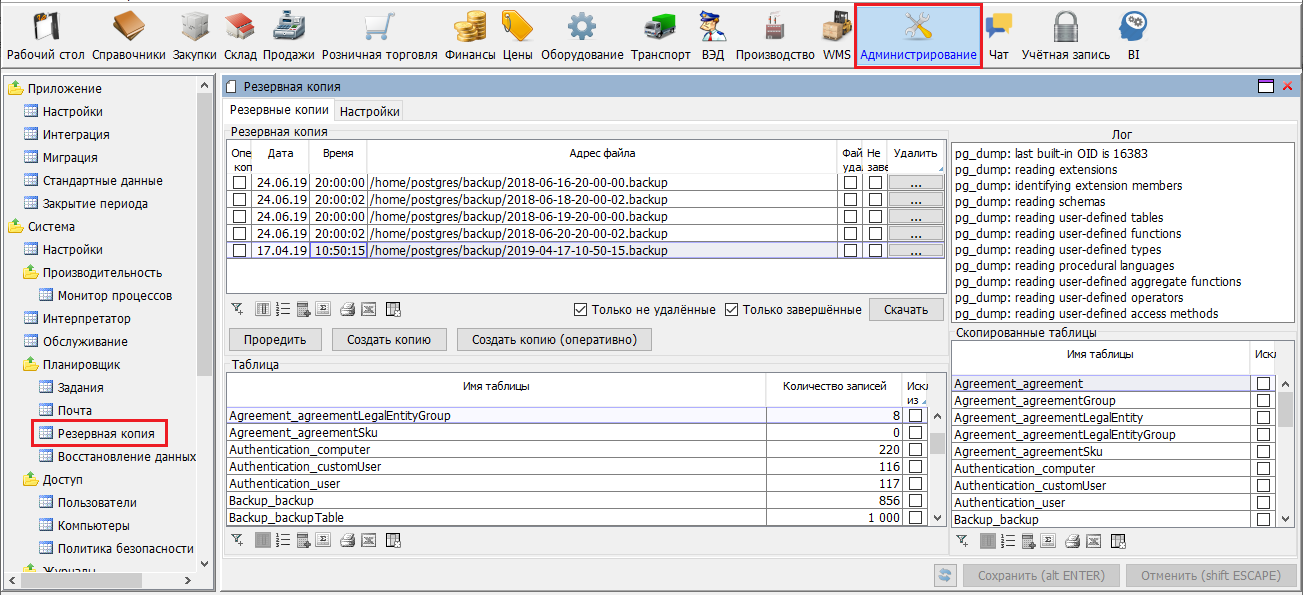Image resolution: width=1303 pixels, height=595 pixels.
Task: Collapse the Система folder in sidebar
Action: [16, 227]
